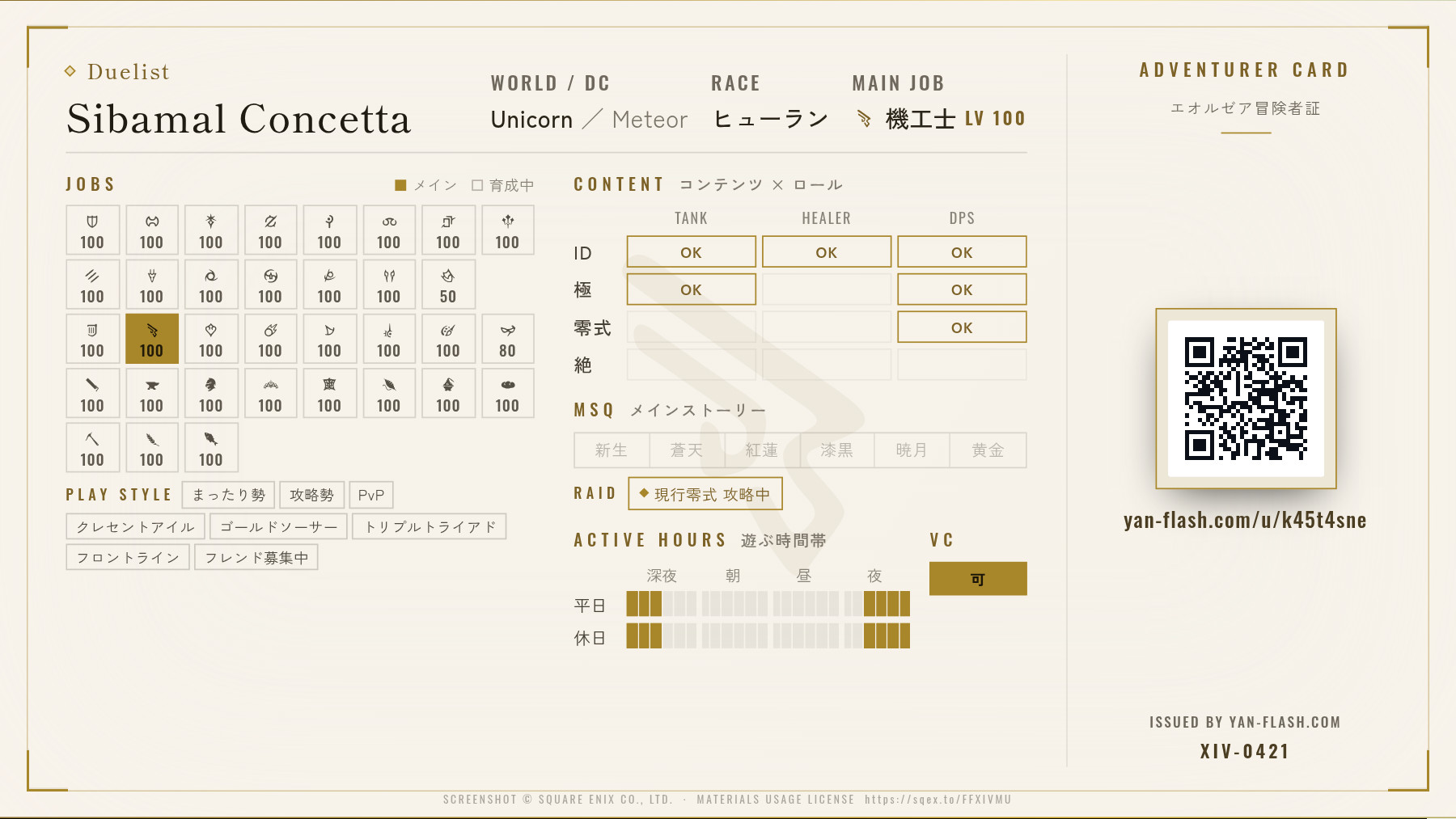Select the 新生 MSQ tab
The width and height of the screenshot is (1456, 819).
coord(612,450)
